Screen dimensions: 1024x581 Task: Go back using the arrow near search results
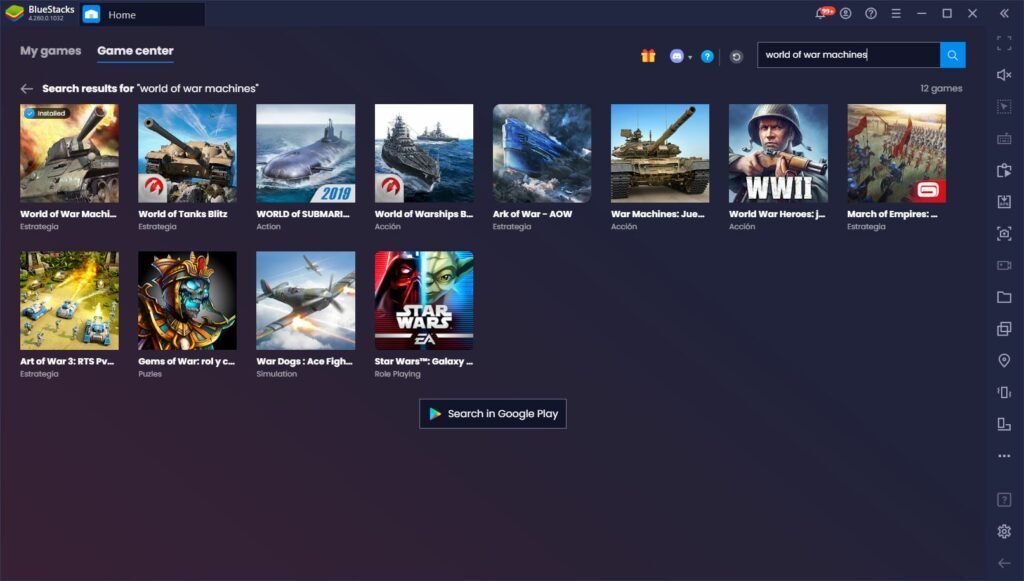(27, 88)
